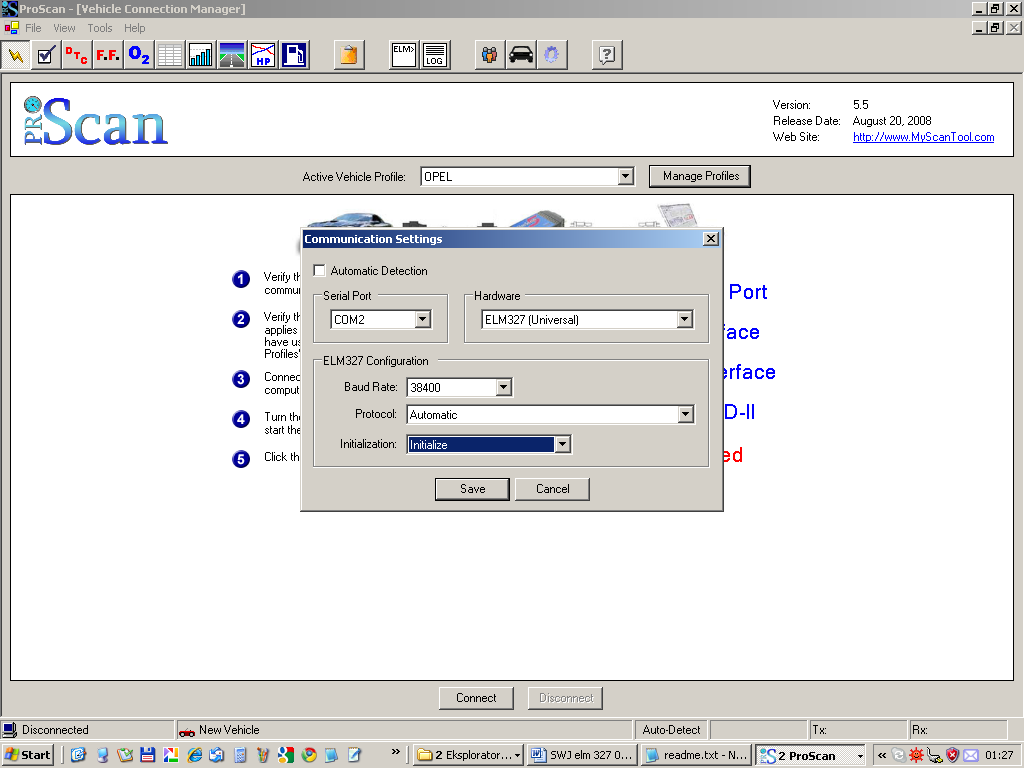
Task: Launch Internet Explorer from quick launch
Action: (x=194, y=755)
